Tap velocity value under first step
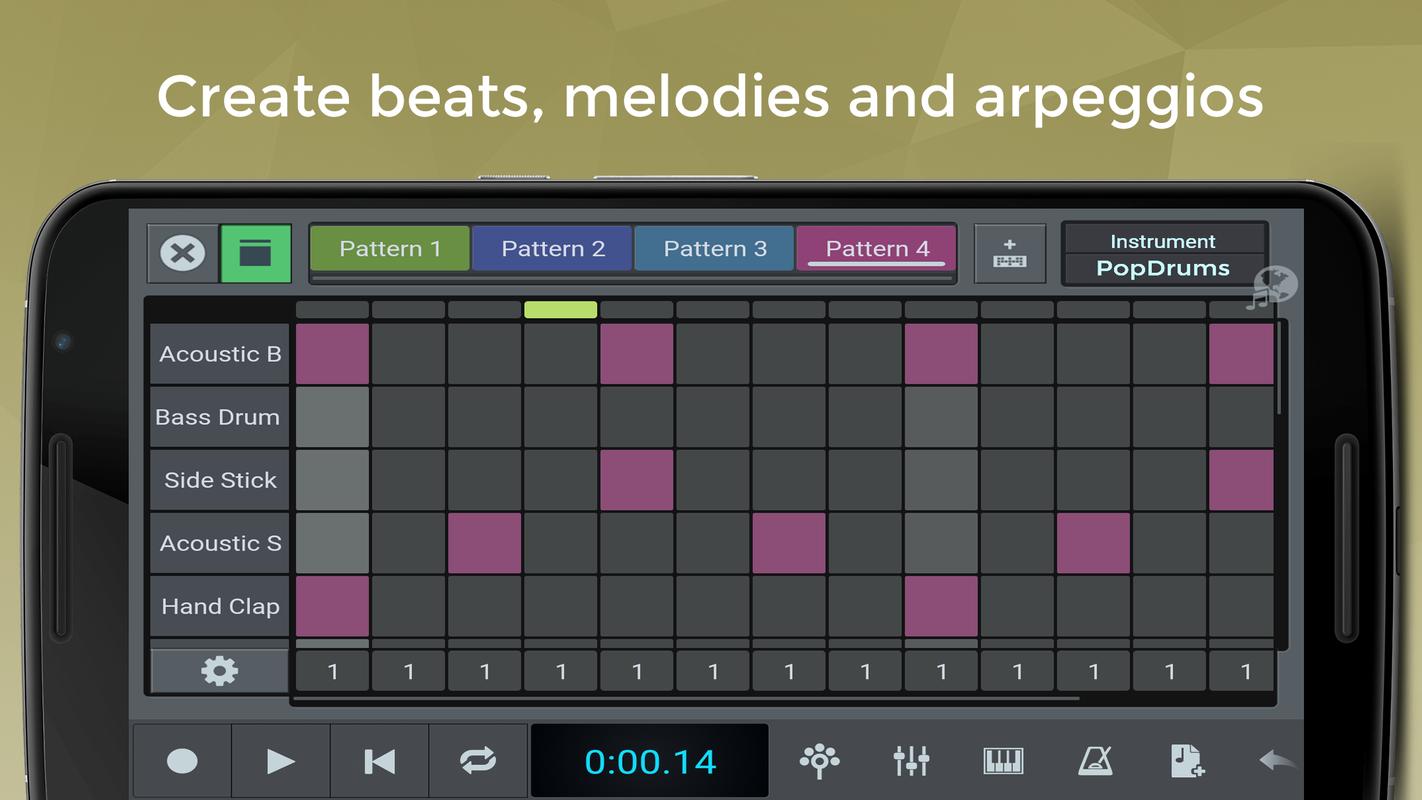 (x=333, y=672)
